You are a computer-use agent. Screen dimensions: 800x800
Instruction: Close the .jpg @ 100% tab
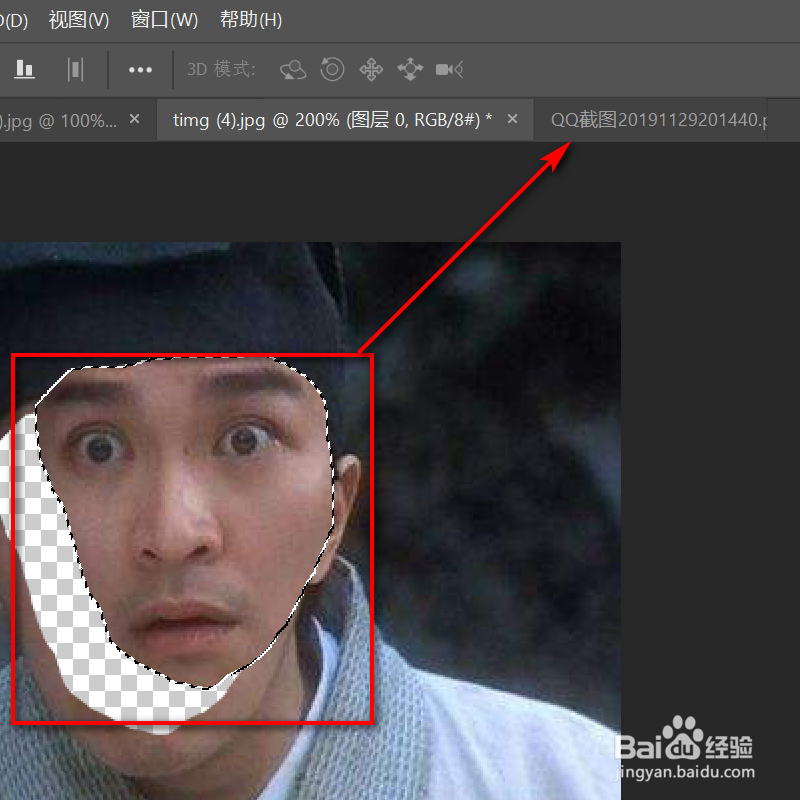coord(135,119)
